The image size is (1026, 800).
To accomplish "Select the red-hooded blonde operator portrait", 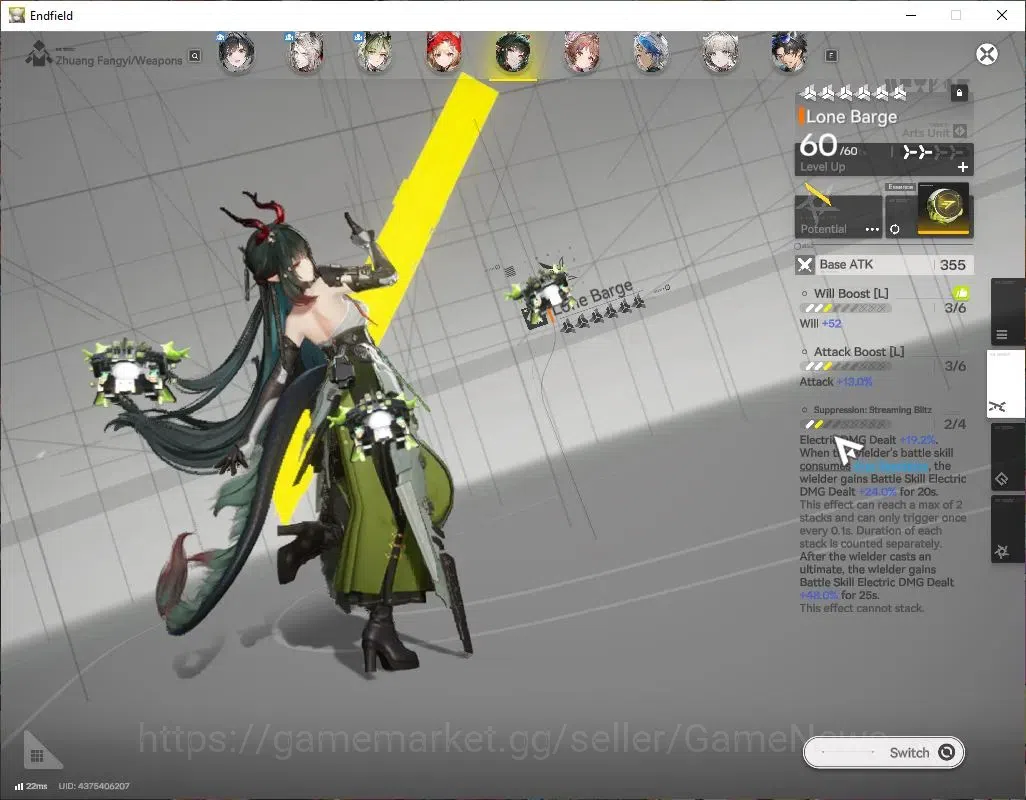I will click(444, 52).
